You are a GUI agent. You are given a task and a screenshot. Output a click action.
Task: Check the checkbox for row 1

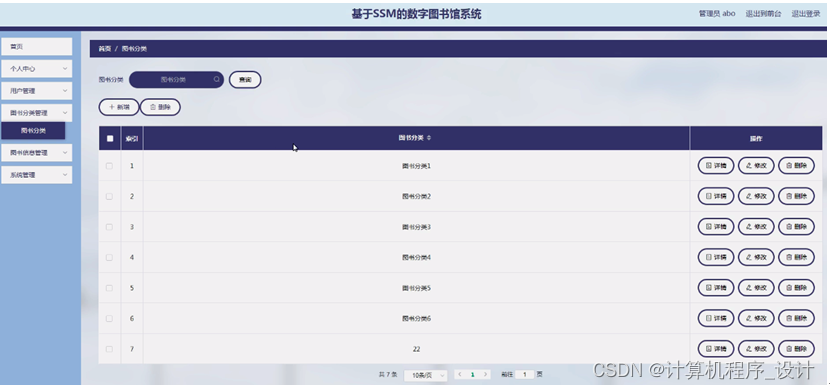click(x=109, y=166)
